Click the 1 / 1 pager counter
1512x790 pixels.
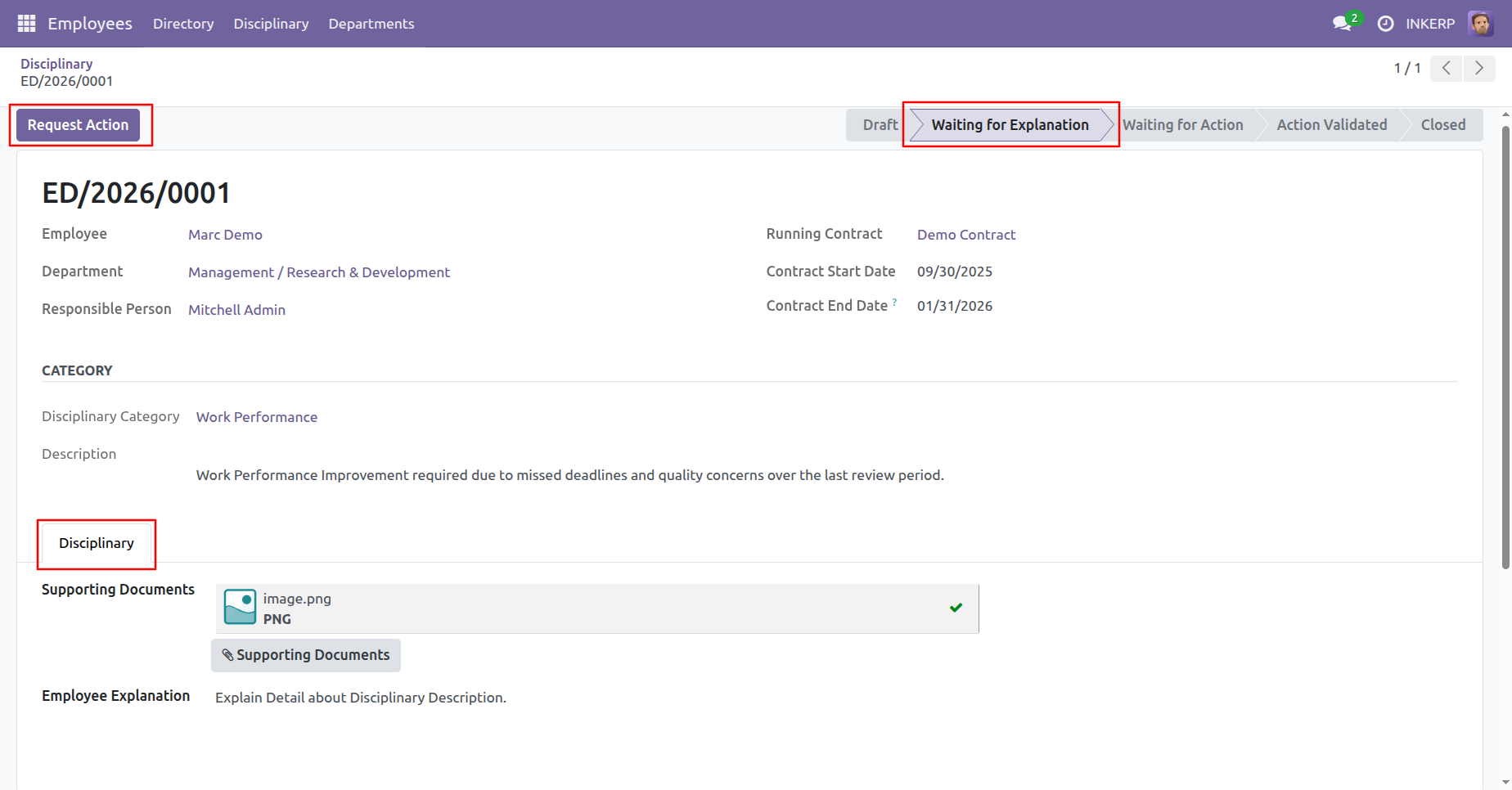click(x=1407, y=68)
